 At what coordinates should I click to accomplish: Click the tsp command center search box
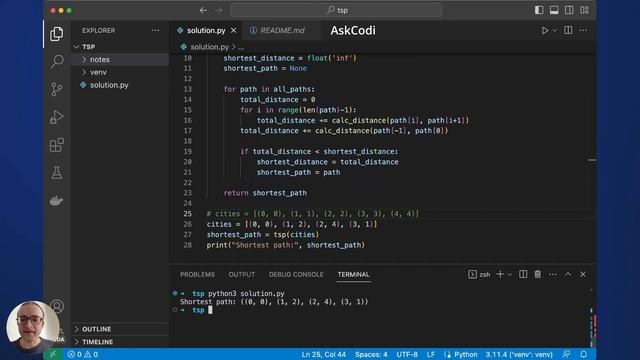[336, 10]
